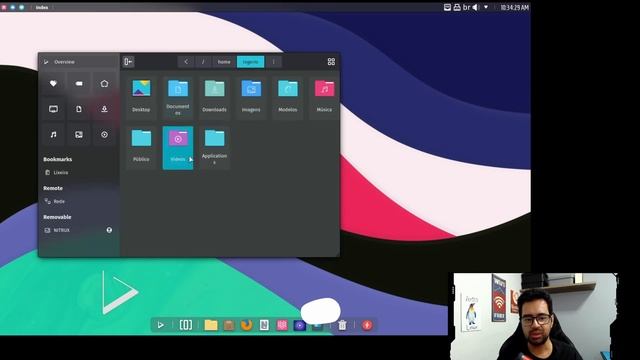
Task: Launch file manager from dock
Action: [211, 325]
